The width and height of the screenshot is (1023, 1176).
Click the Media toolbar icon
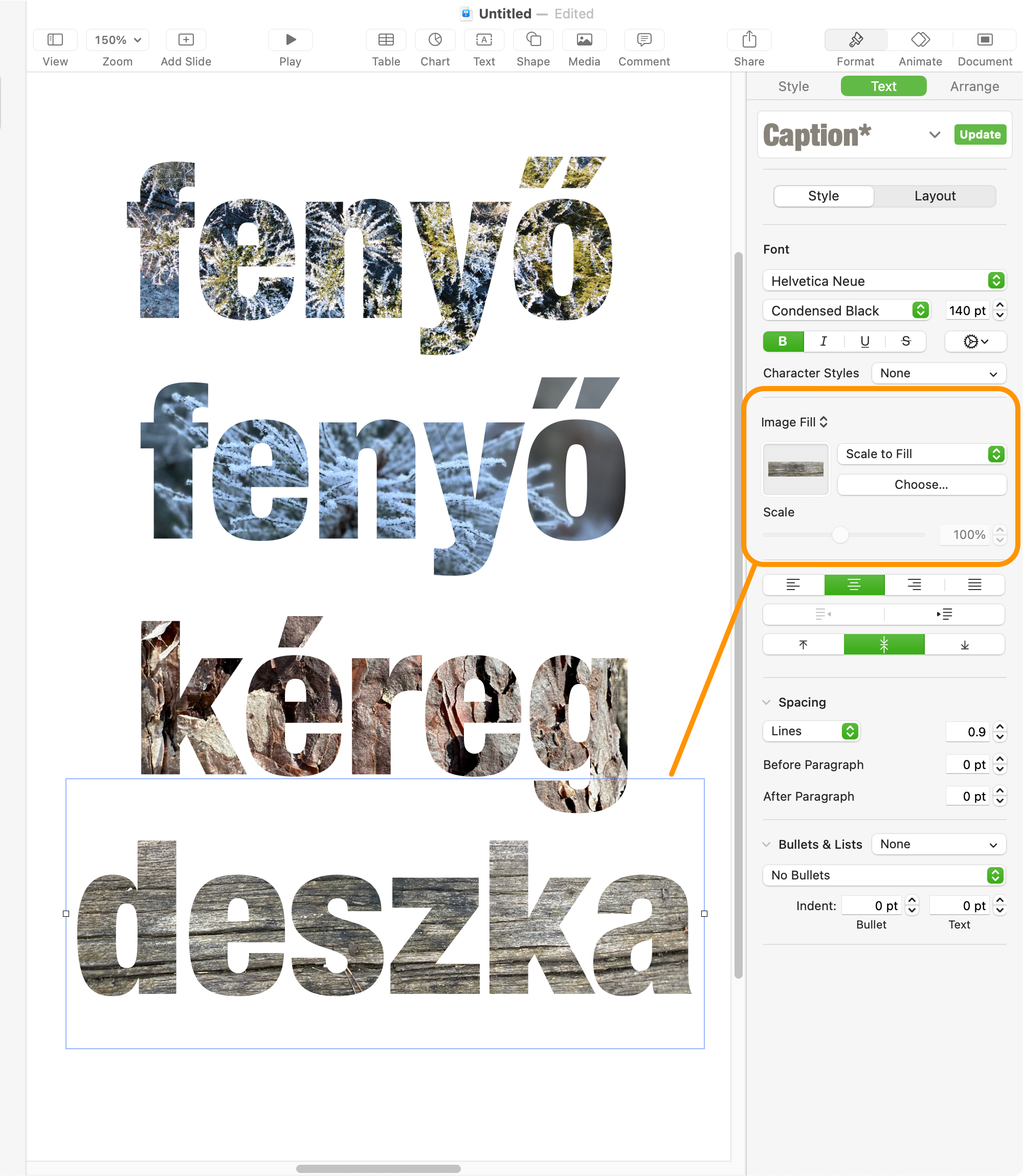tap(584, 40)
